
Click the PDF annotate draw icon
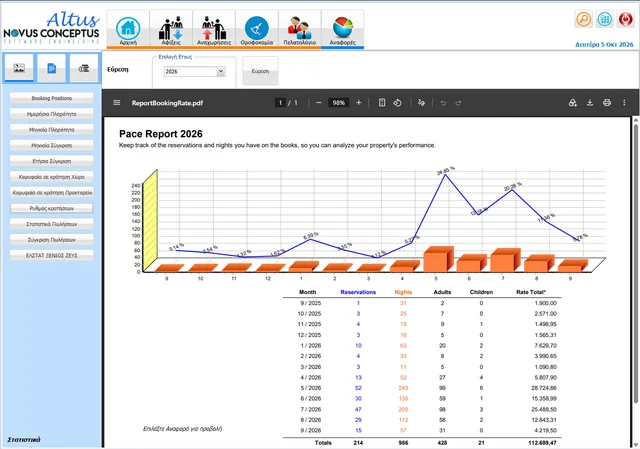coord(421,103)
